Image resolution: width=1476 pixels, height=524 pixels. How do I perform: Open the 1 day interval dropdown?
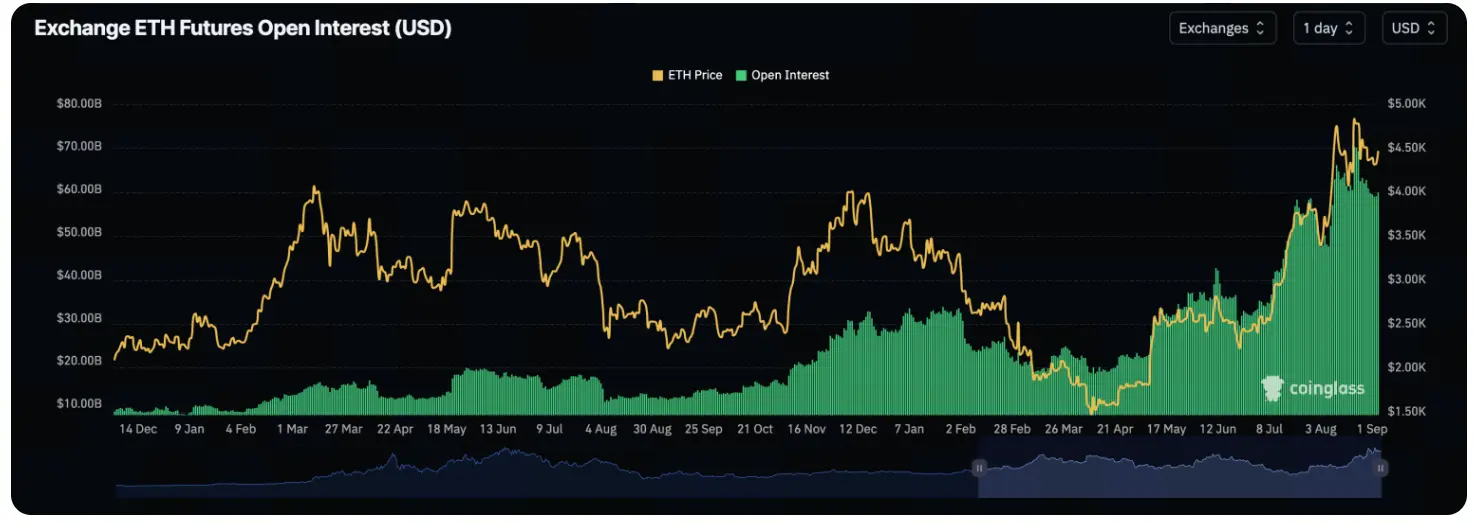(1328, 28)
